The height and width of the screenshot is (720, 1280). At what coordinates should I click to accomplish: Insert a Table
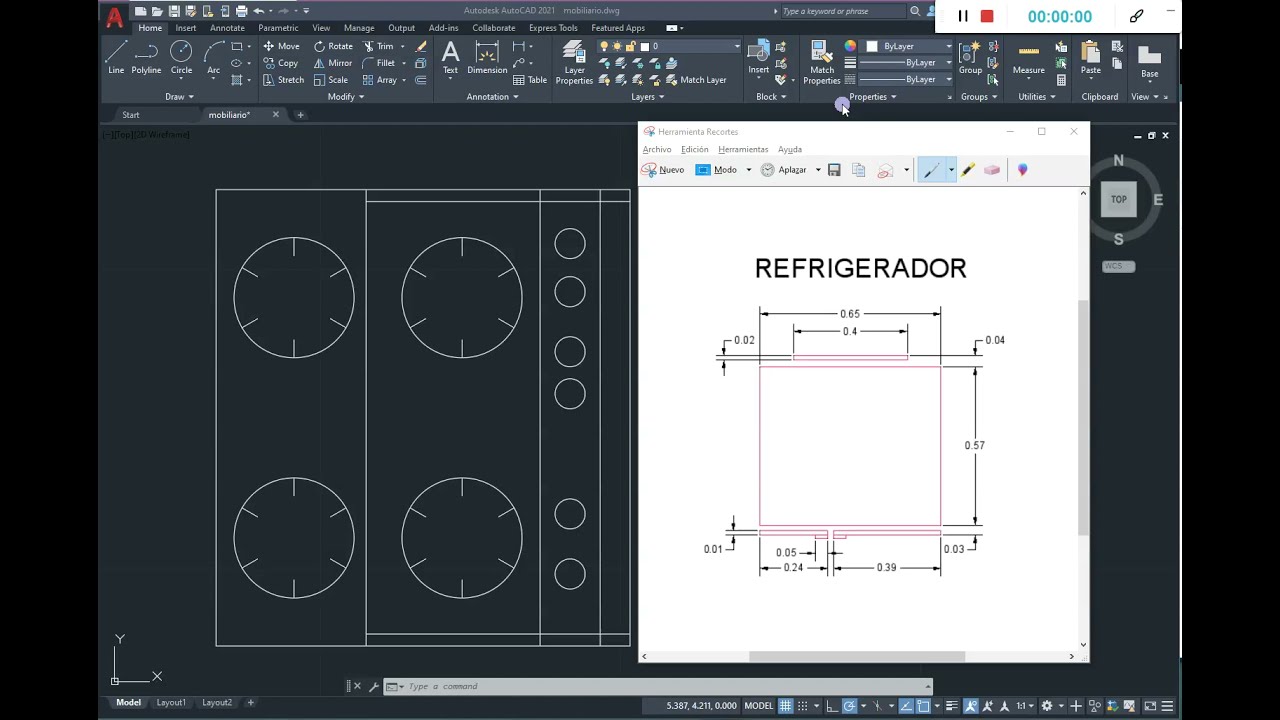(x=530, y=80)
